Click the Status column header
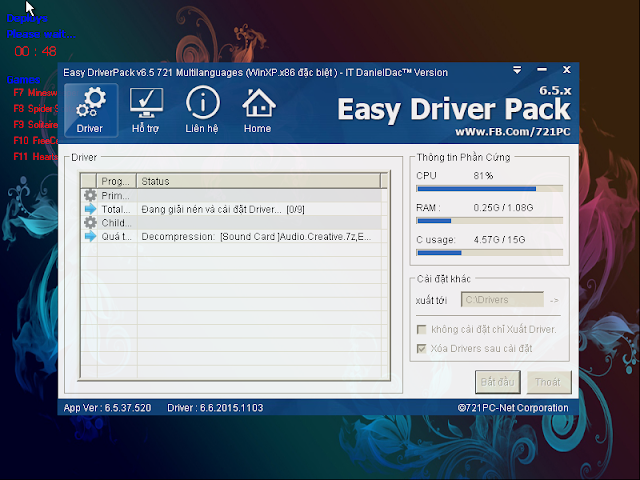This screenshot has width=640, height=480. click(x=258, y=181)
